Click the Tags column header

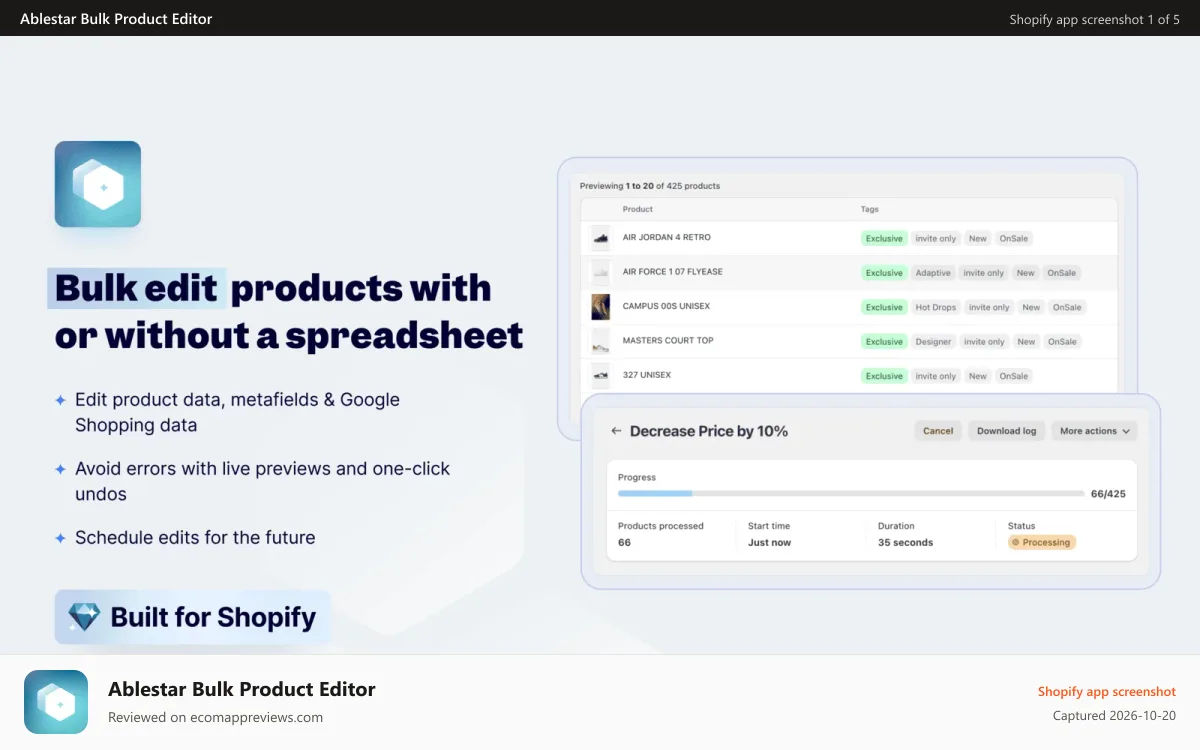pyautogui.click(x=870, y=209)
